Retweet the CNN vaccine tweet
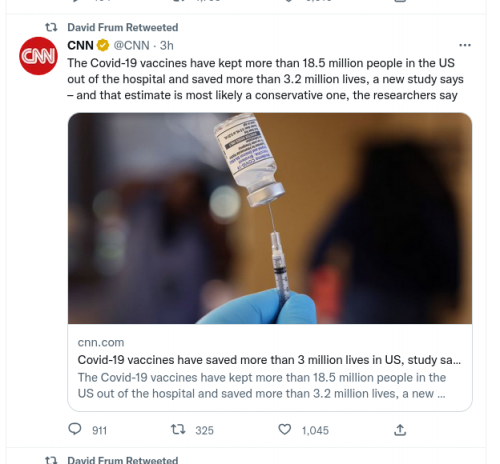Image resolution: width=500 pixels, height=464 pixels. [x=178, y=429]
